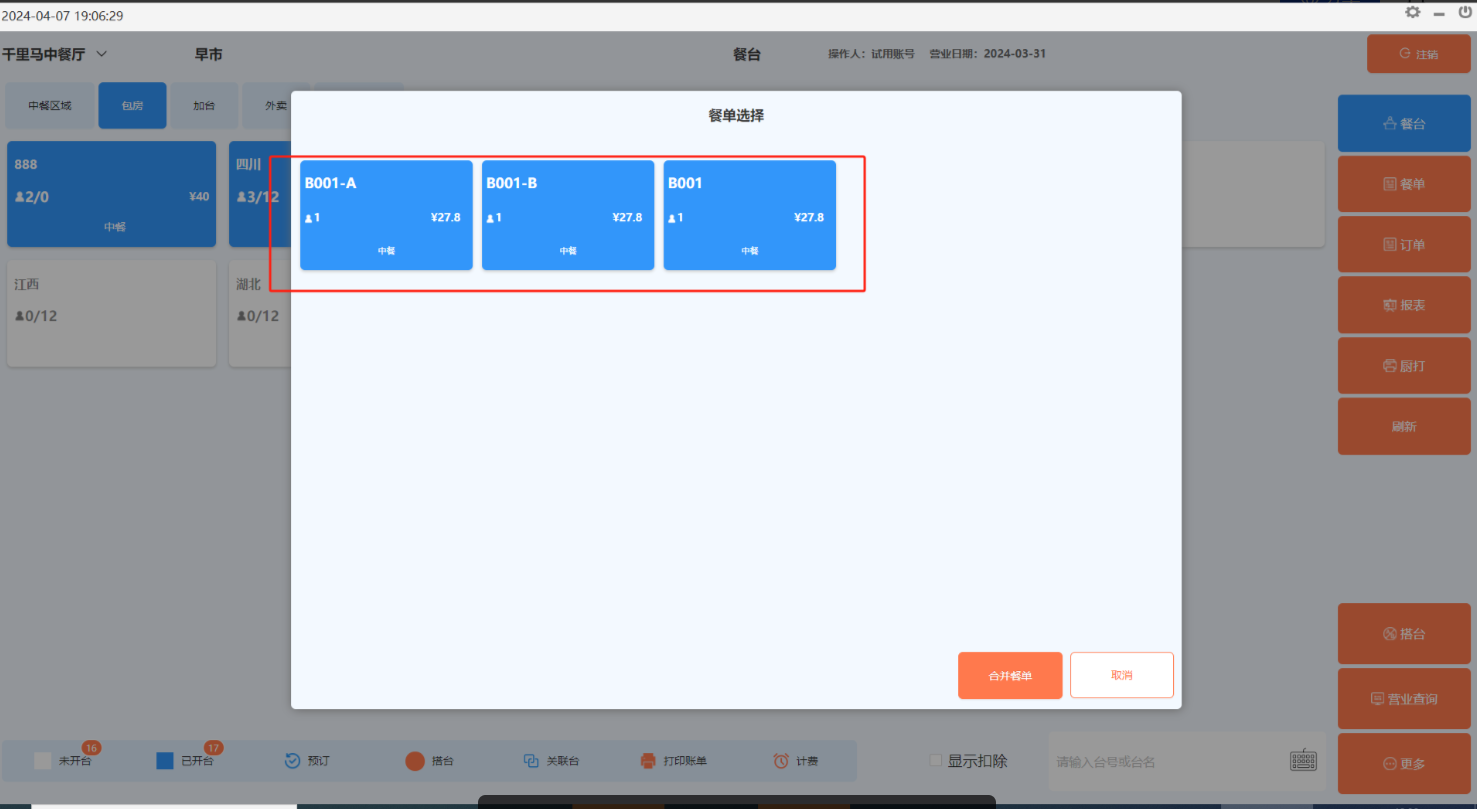Click the 关联台 linked tables icon
The width and height of the screenshot is (1477, 809).
(x=531, y=761)
